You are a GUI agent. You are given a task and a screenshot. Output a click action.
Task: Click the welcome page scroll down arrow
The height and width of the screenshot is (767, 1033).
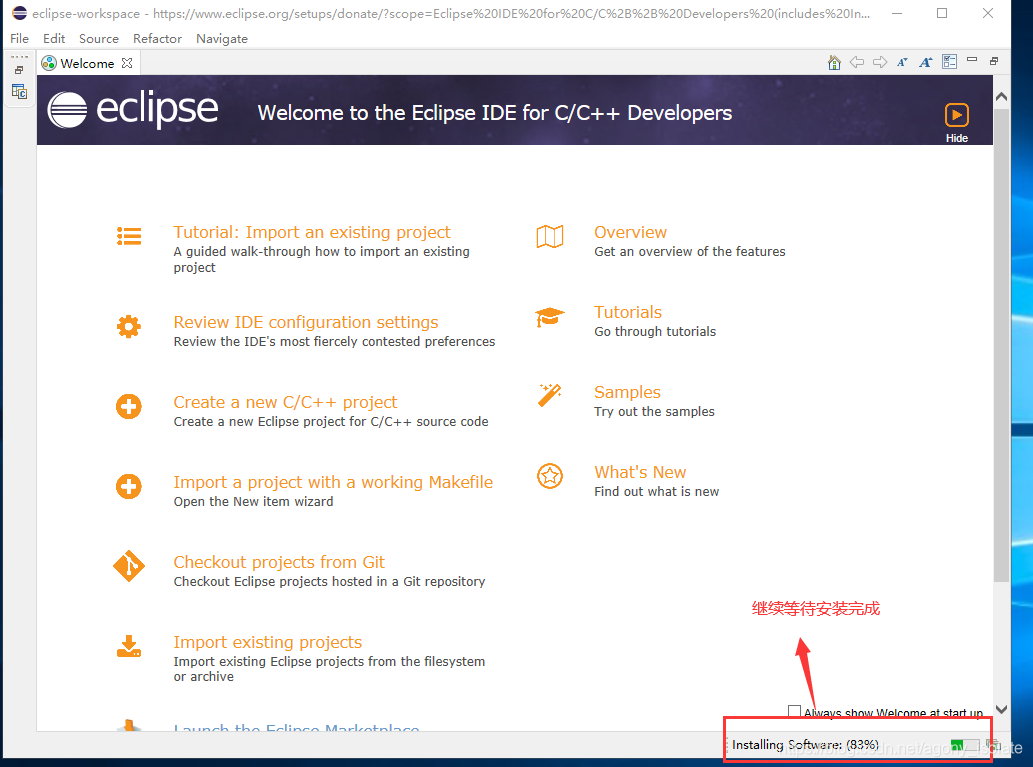1001,710
